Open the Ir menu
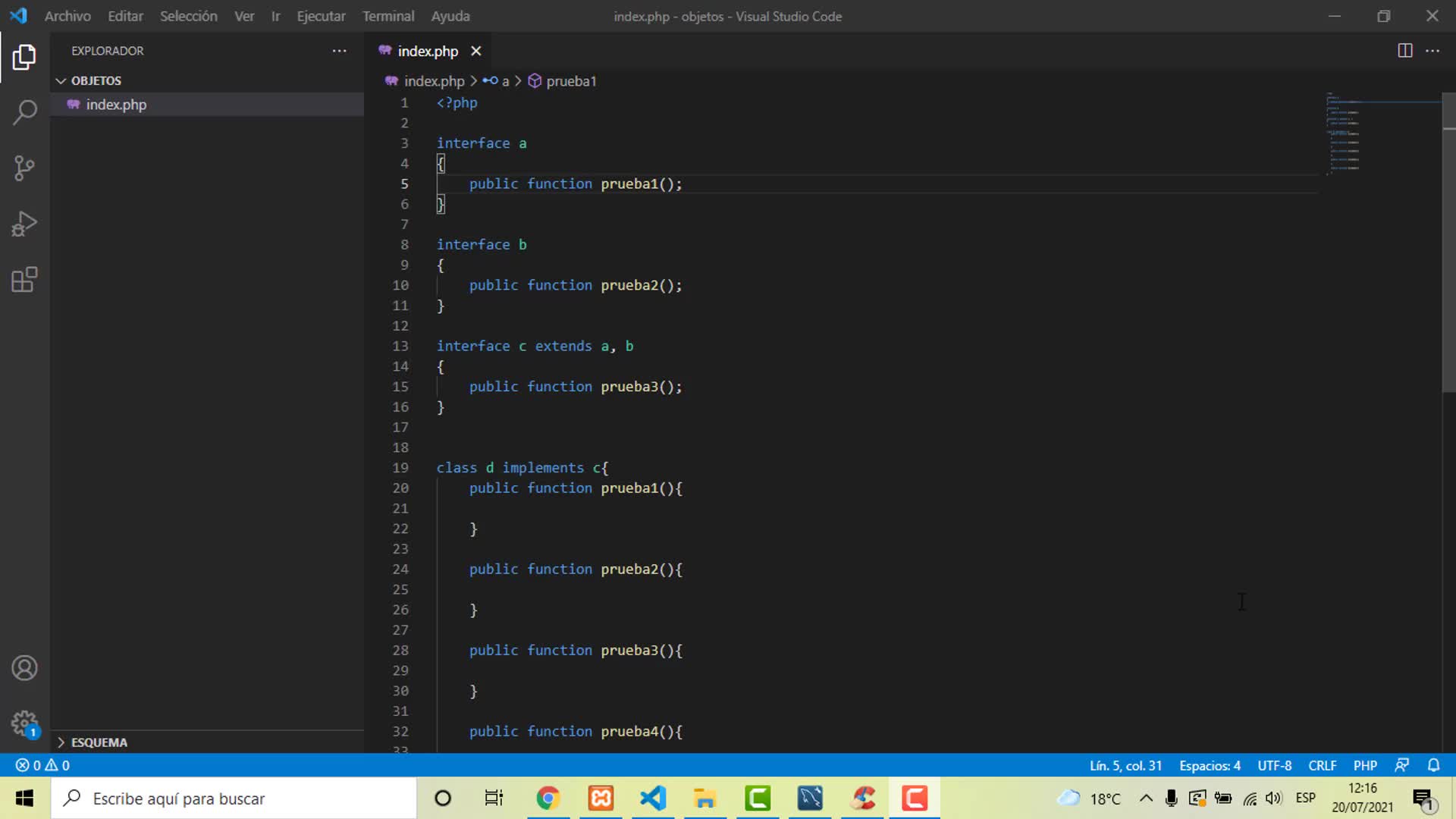 pos(276,16)
